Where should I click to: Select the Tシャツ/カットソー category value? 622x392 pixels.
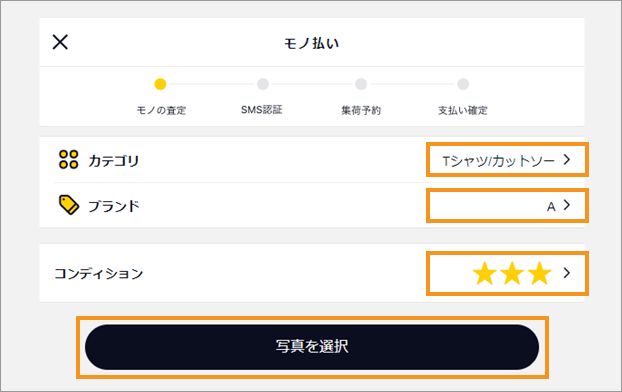[498, 161]
